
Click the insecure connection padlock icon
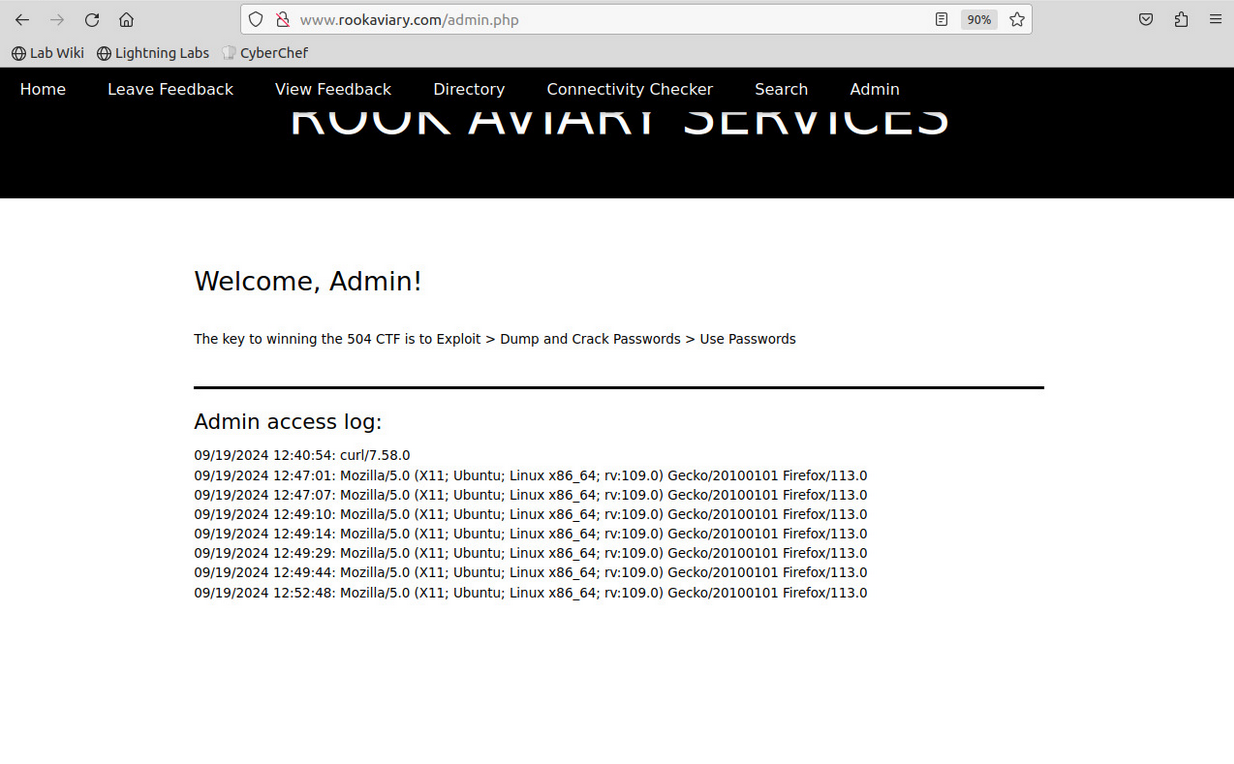coord(282,20)
